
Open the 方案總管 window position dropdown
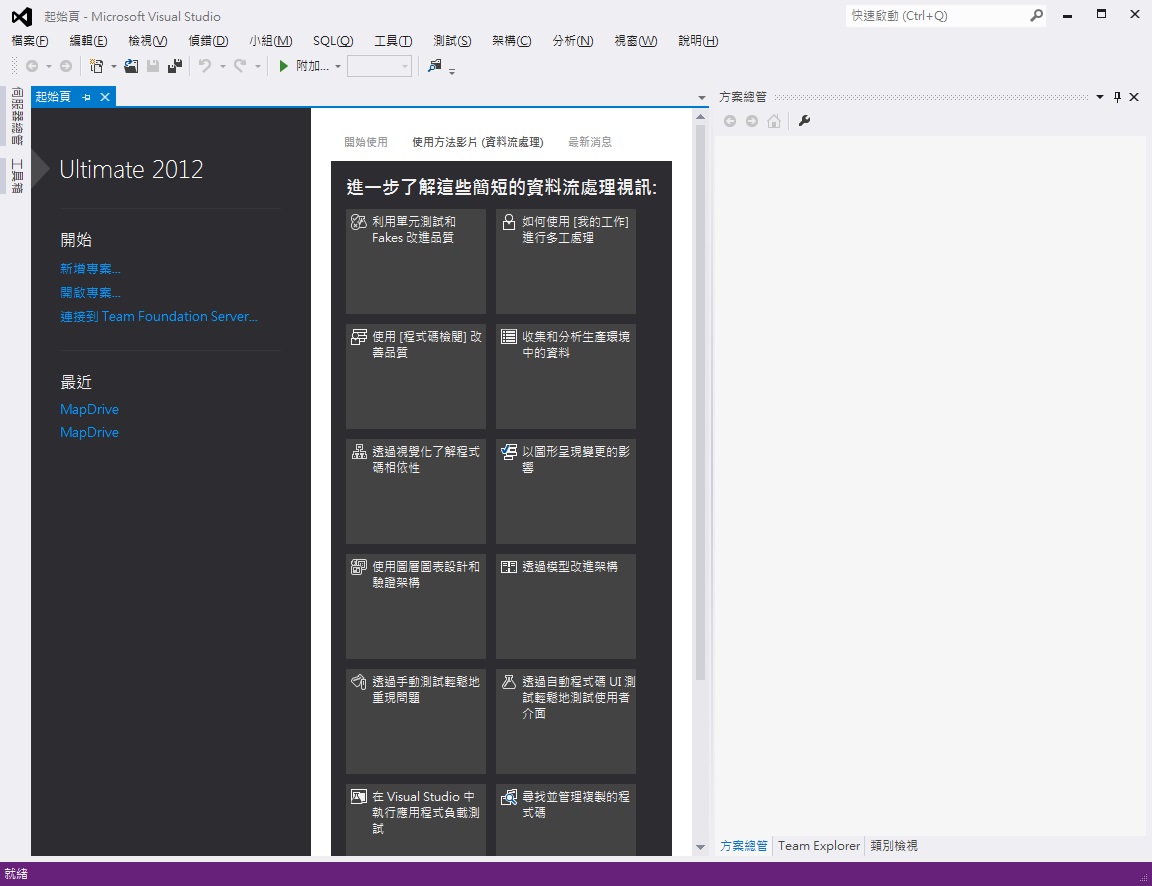[1100, 97]
